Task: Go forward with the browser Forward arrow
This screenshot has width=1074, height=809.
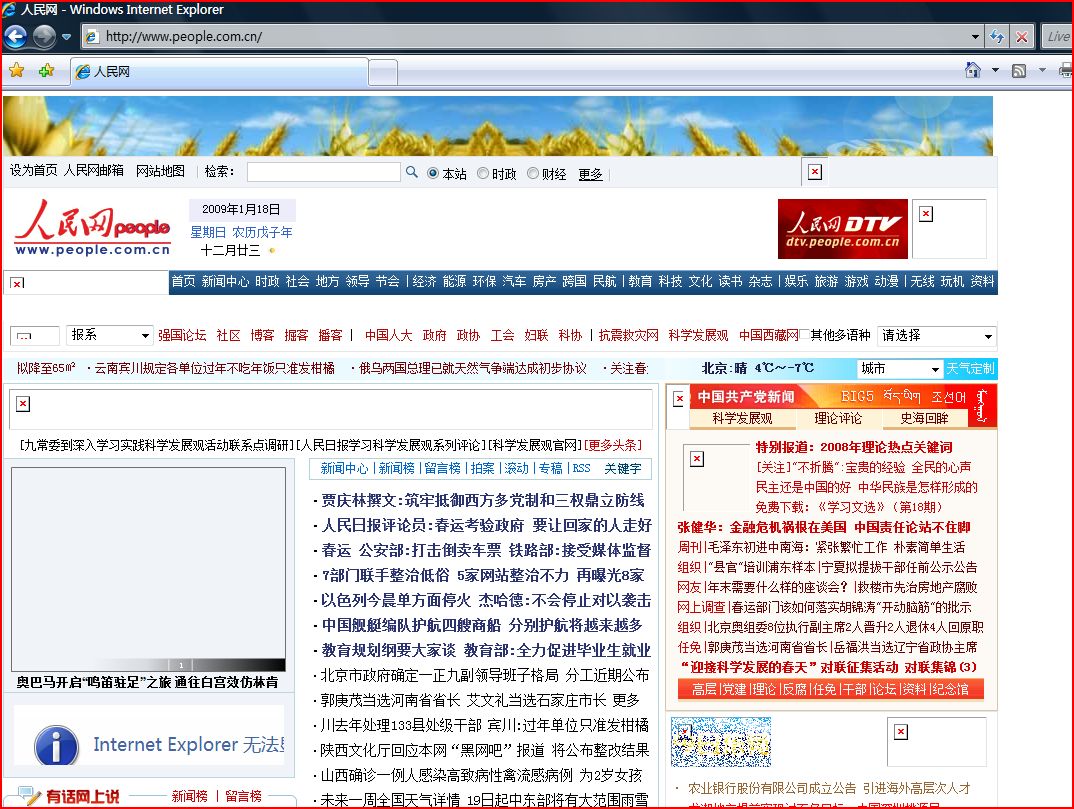Action: [x=45, y=36]
